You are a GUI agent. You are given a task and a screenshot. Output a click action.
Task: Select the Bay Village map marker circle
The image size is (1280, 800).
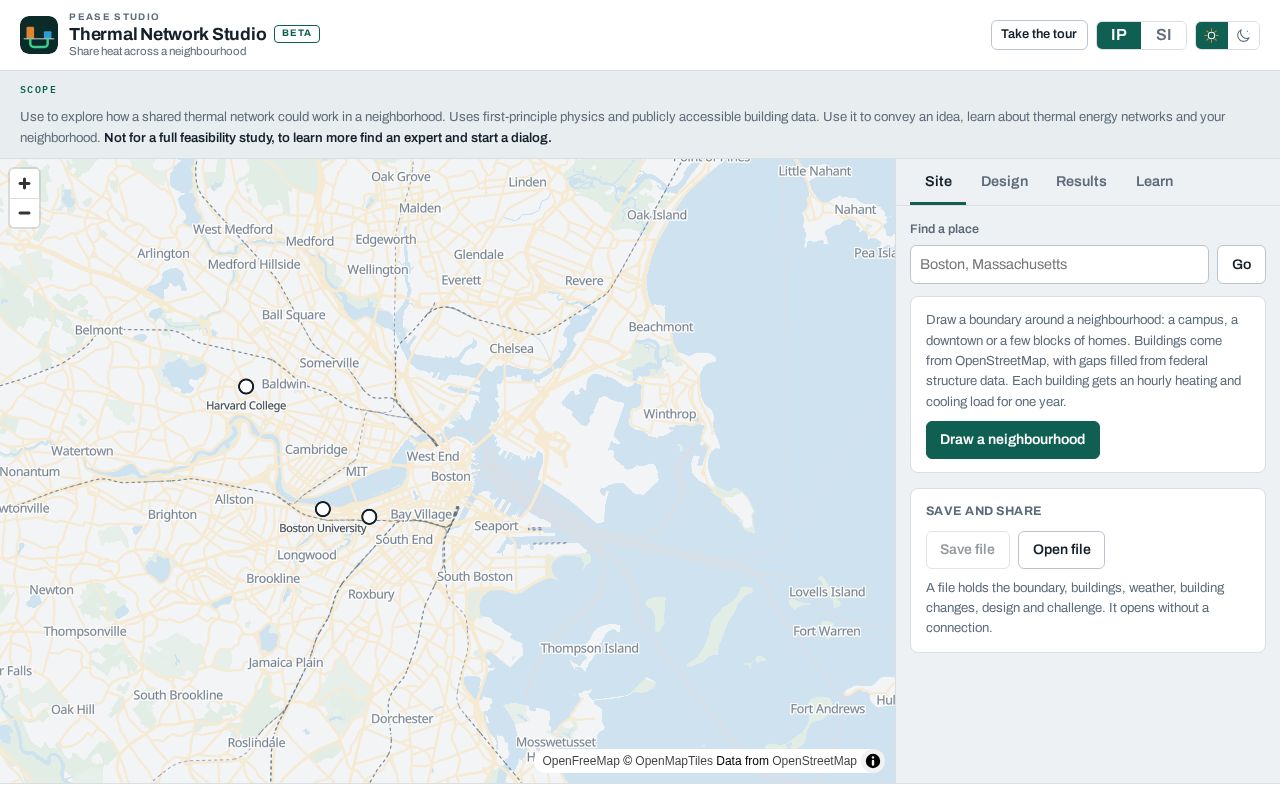click(369, 517)
